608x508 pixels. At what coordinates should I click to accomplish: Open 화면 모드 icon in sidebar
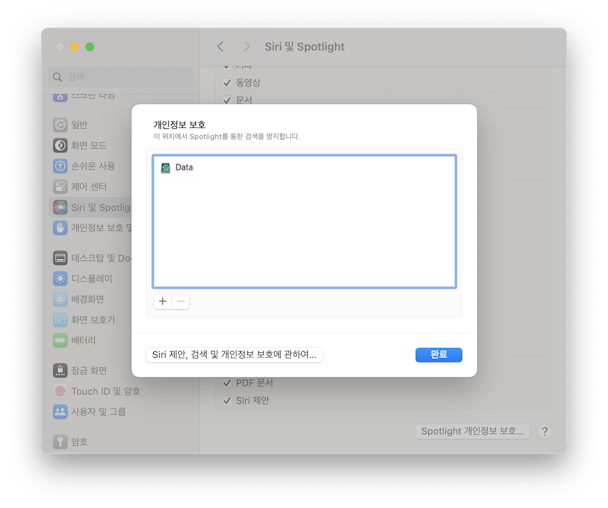[60, 145]
